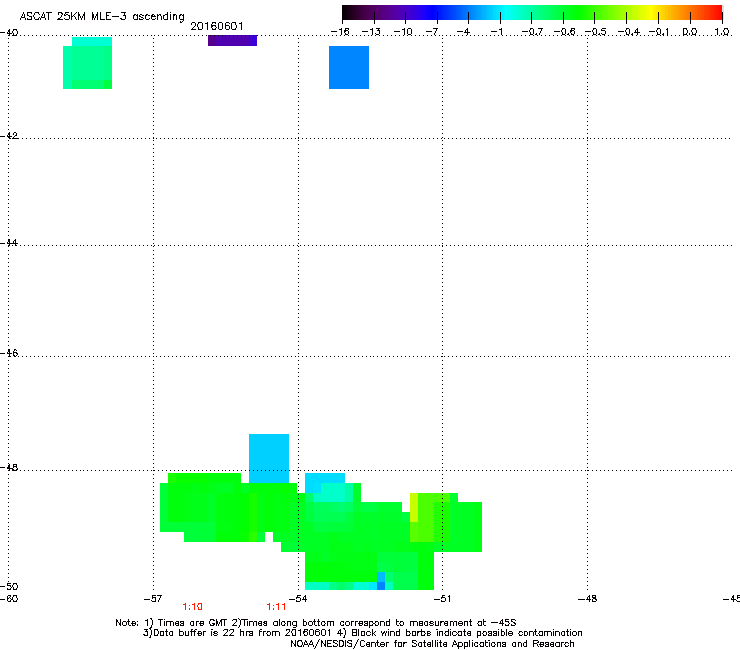Click the purple data patch below 20160601

[x=232, y=41]
